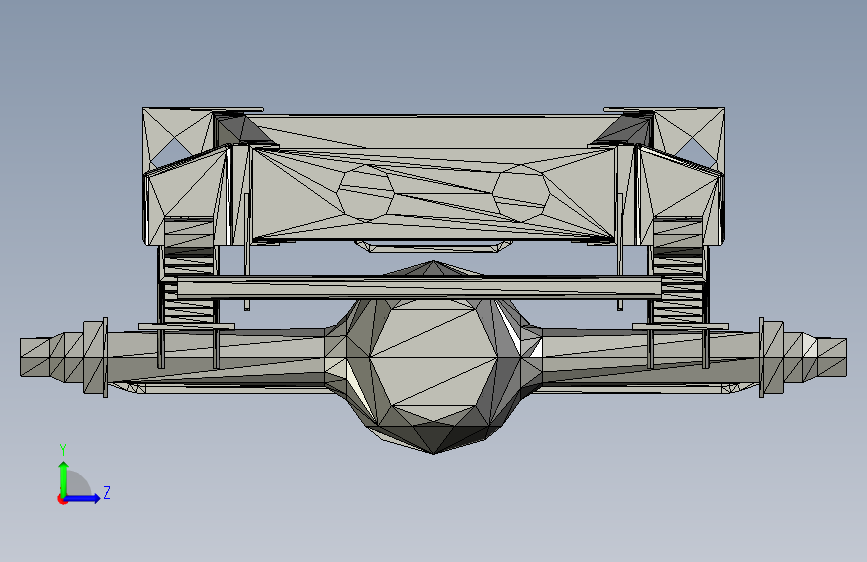
Task: Click the 'Z' axis label
Action: click(x=107, y=492)
